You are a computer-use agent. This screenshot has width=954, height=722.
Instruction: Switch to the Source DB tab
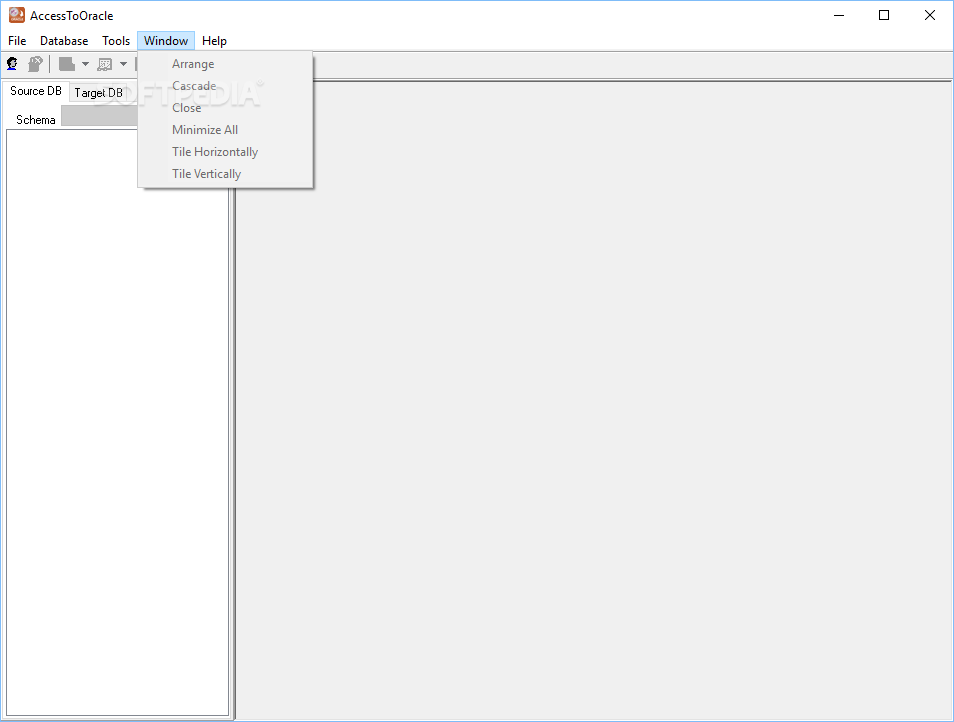[36, 91]
